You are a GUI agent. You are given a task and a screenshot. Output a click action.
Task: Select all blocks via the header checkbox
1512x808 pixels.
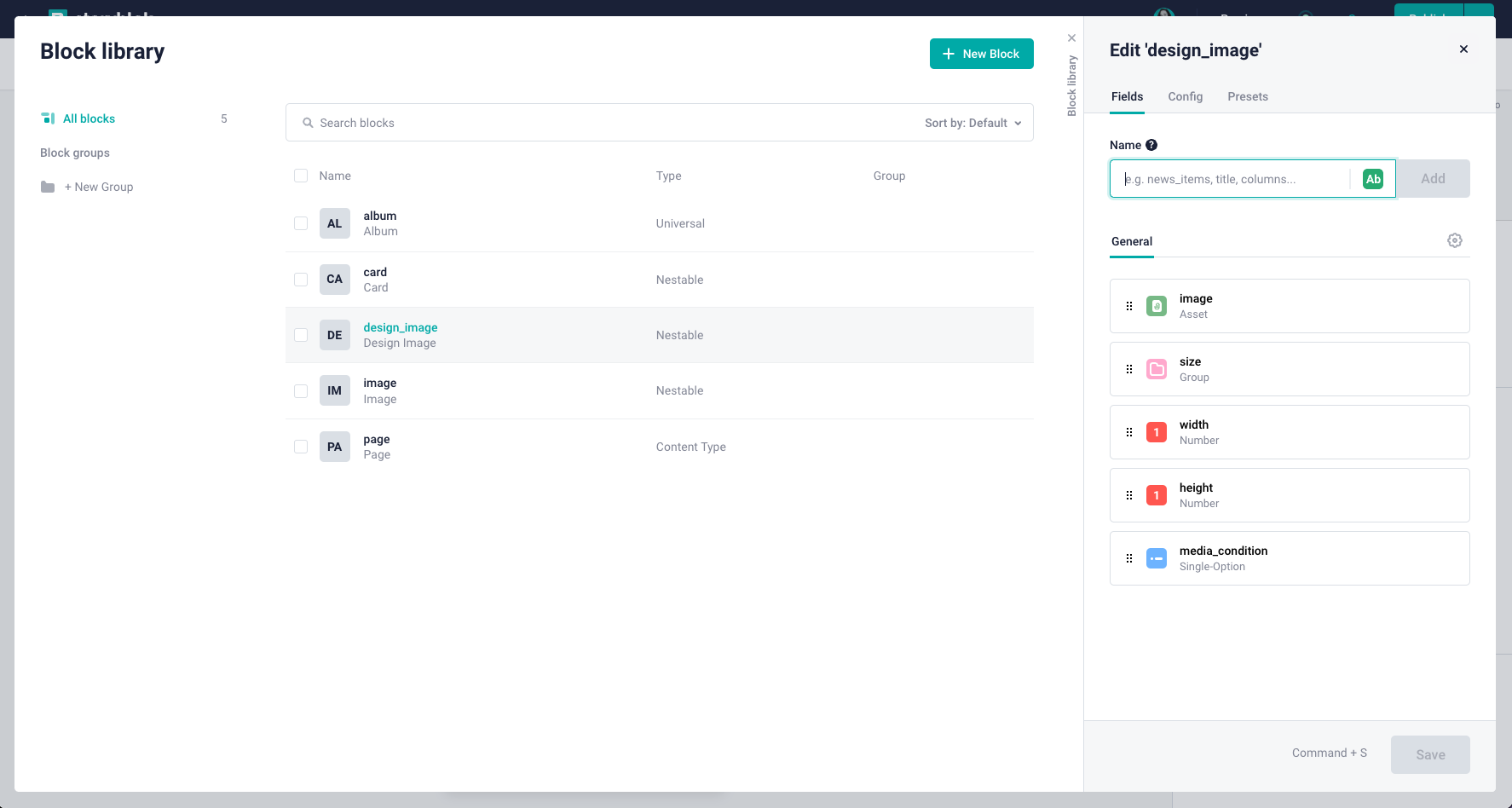[x=301, y=176]
